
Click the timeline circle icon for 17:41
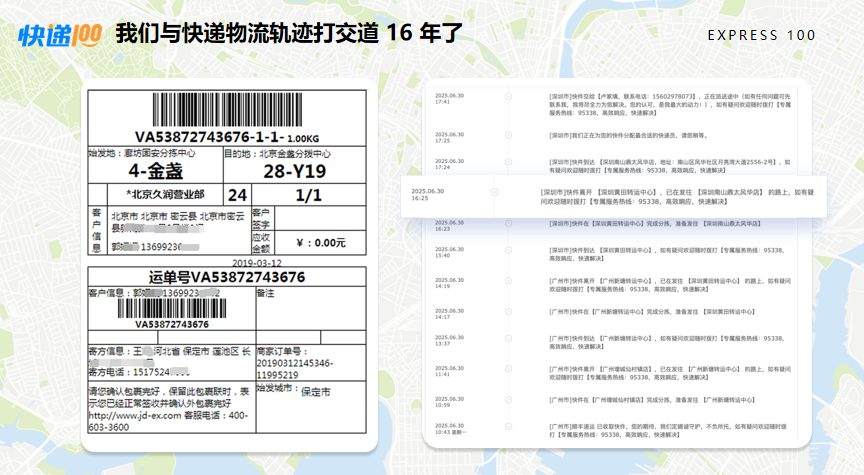[509, 96]
